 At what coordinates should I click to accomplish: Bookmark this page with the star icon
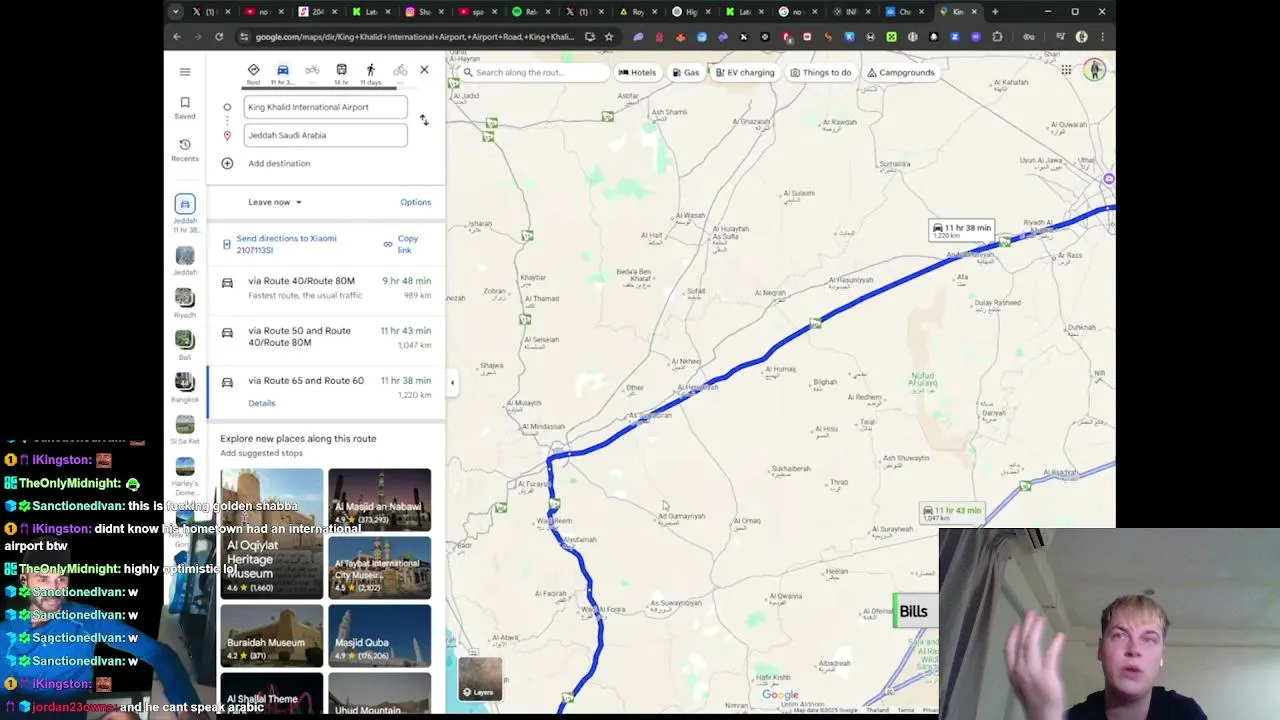point(609,37)
